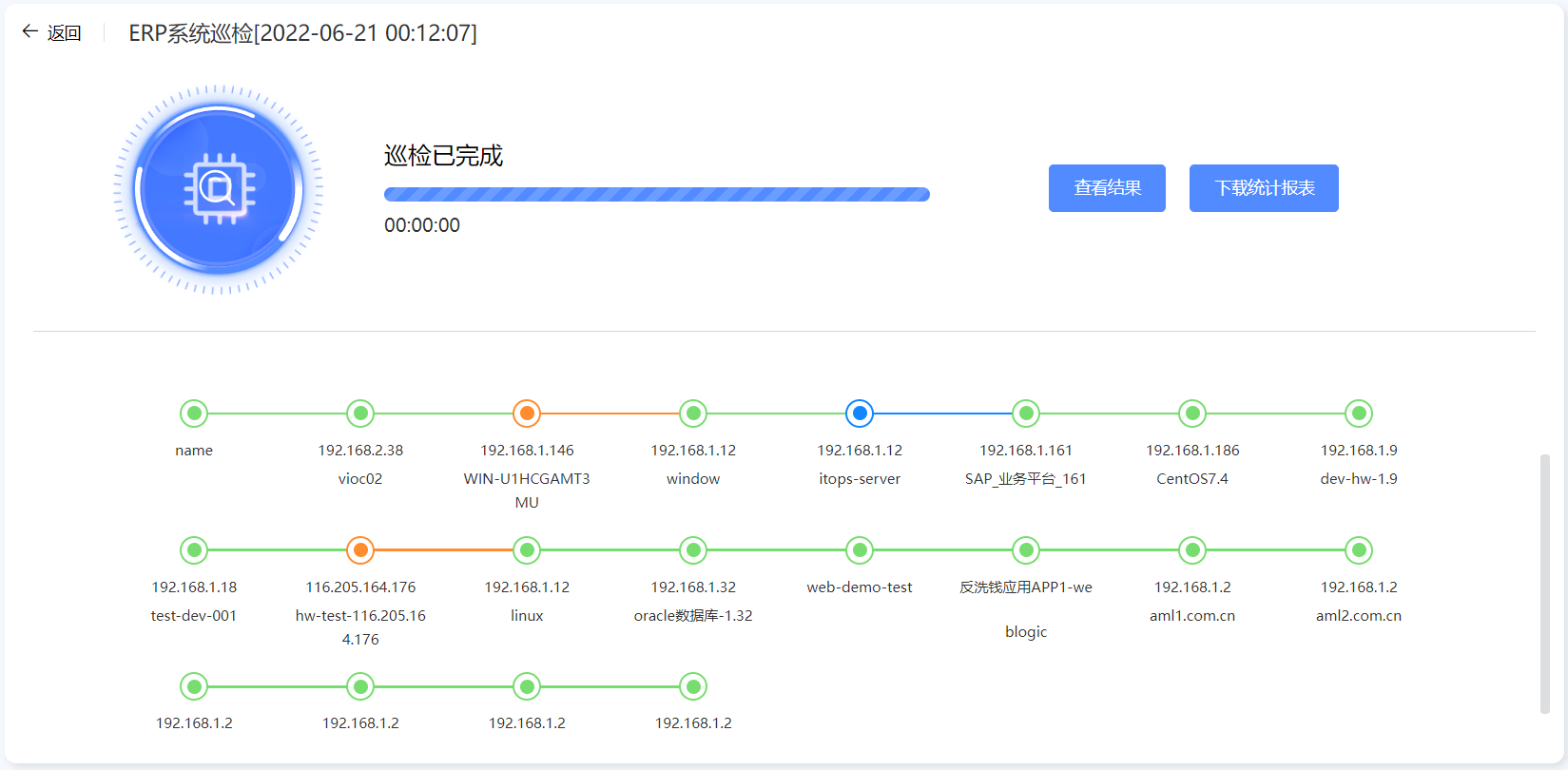1568x770 pixels.
Task: Click the label vioc02
Action: pos(360,479)
